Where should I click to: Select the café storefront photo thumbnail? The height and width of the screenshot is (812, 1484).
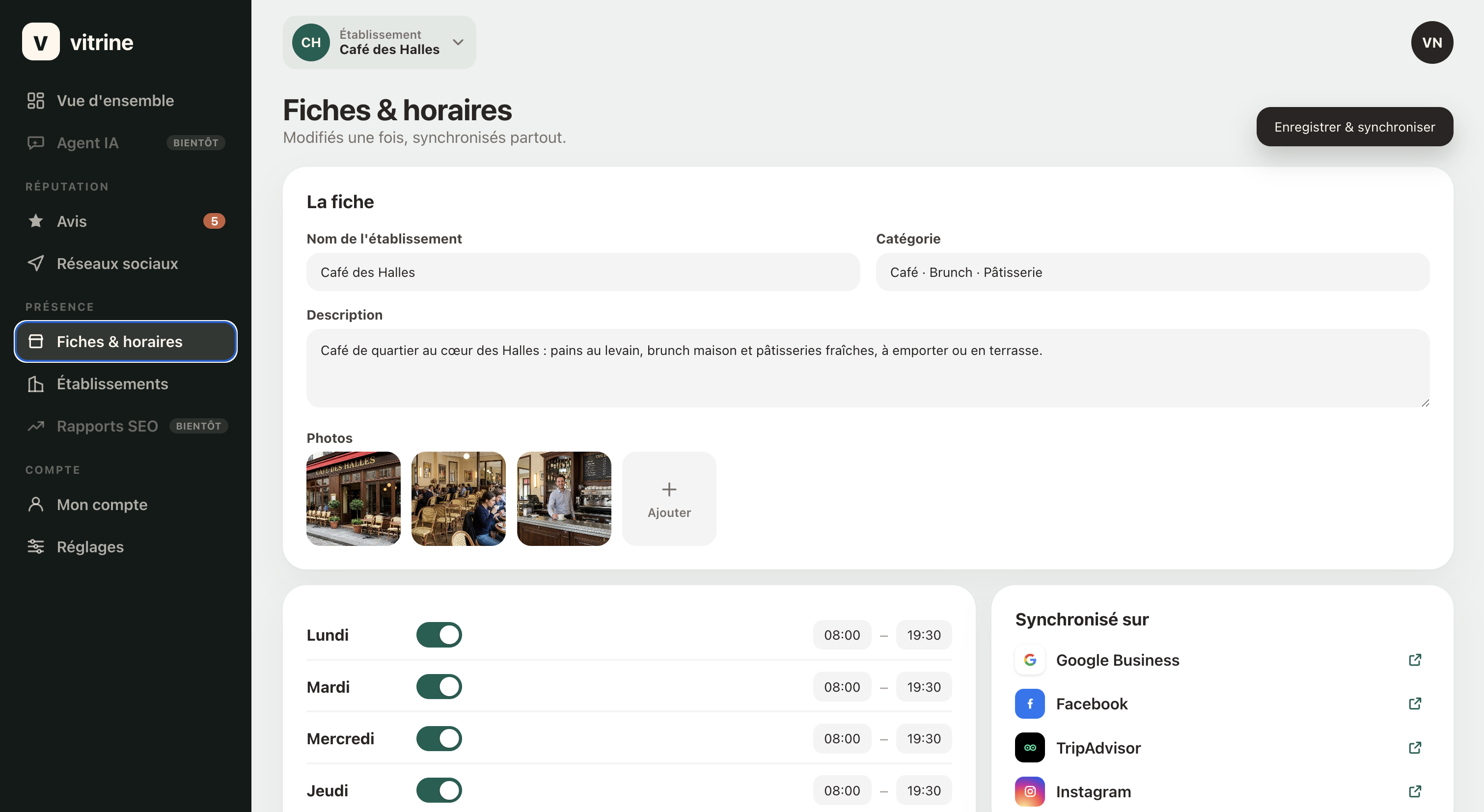click(x=353, y=499)
